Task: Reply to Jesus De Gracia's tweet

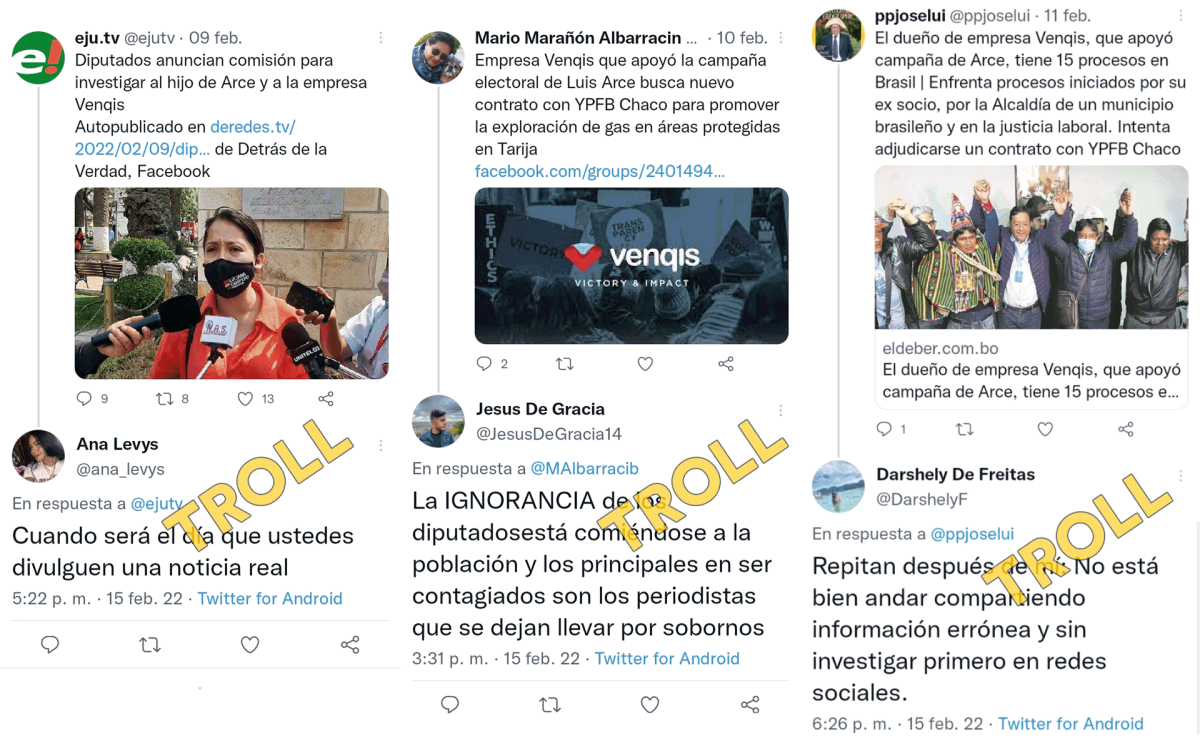Action: tap(450, 705)
